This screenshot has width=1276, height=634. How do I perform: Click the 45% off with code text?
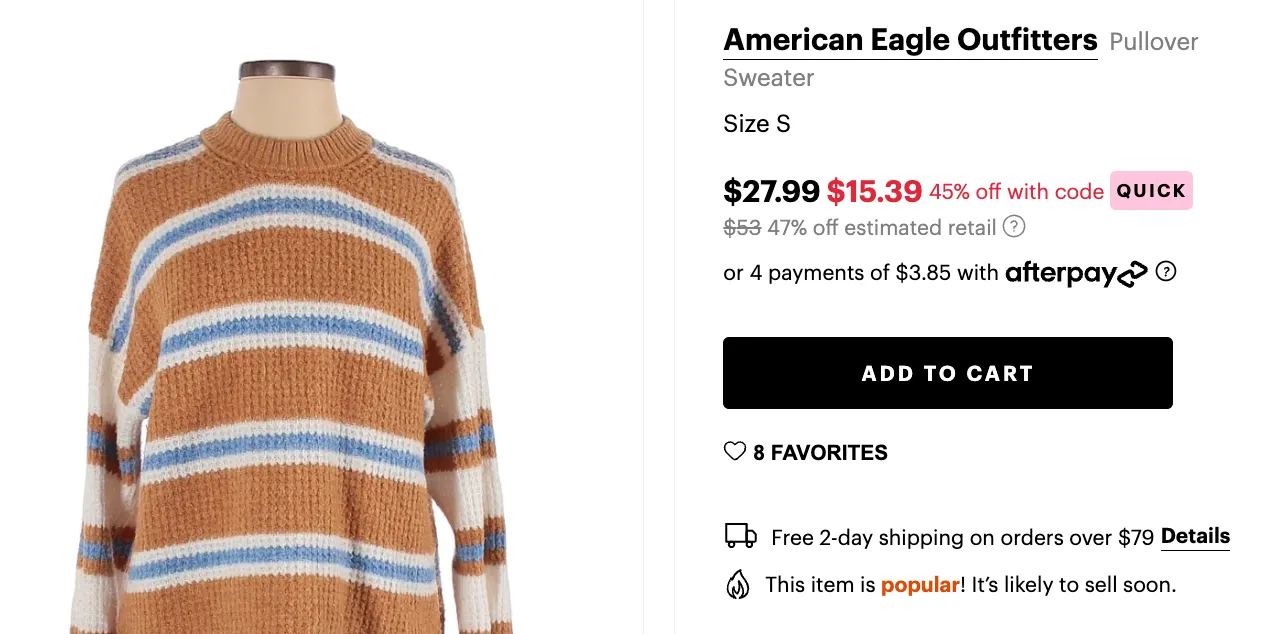point(1016,192)
